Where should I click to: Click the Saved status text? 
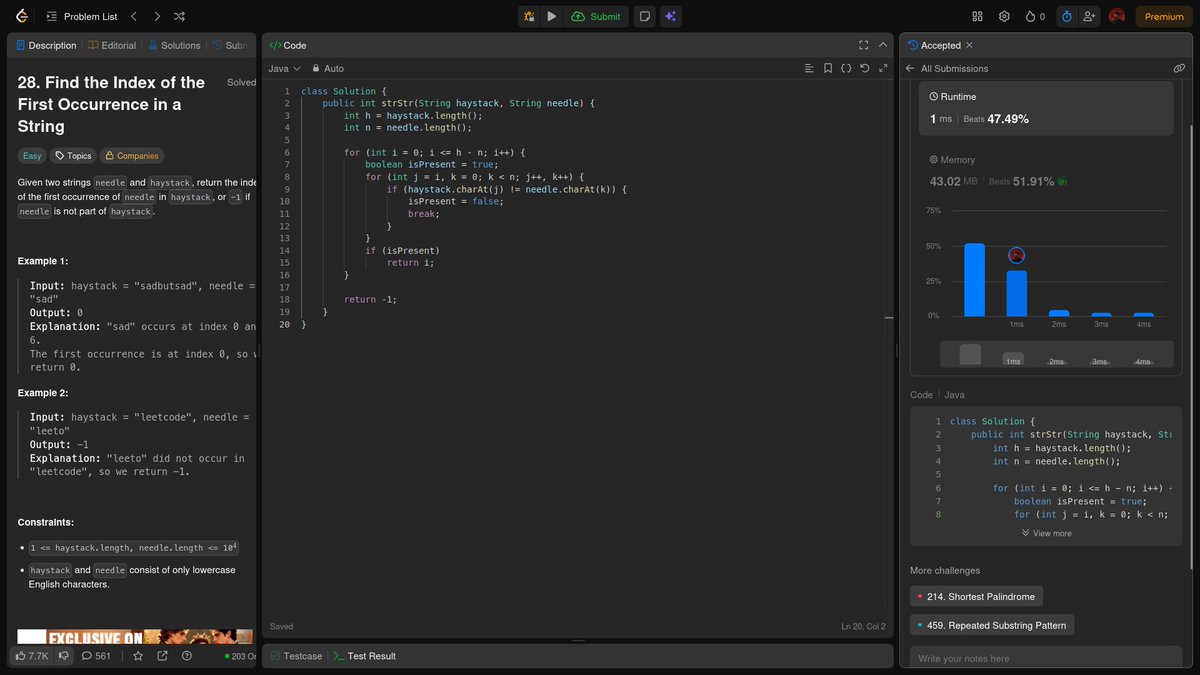[282, 627]
